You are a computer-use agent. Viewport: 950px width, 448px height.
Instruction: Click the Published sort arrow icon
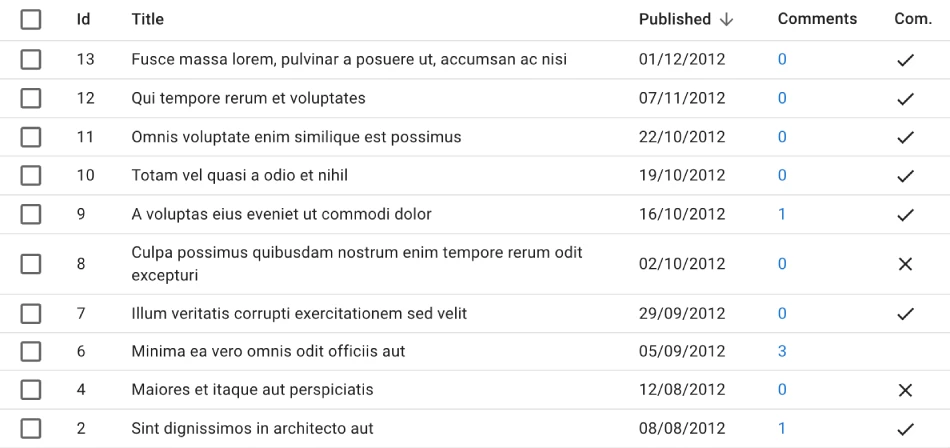[727, 19]
